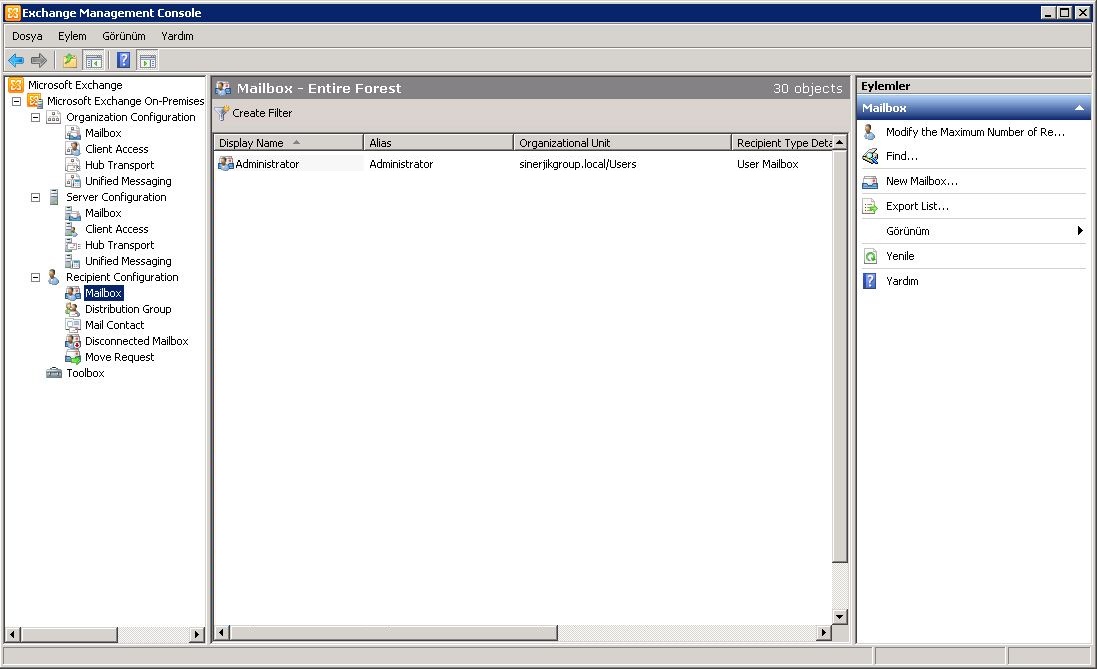The width and height of the screenshot is (1097, 669).
Task: Click the Server Configuration server icon
Action: click(54, 197)
